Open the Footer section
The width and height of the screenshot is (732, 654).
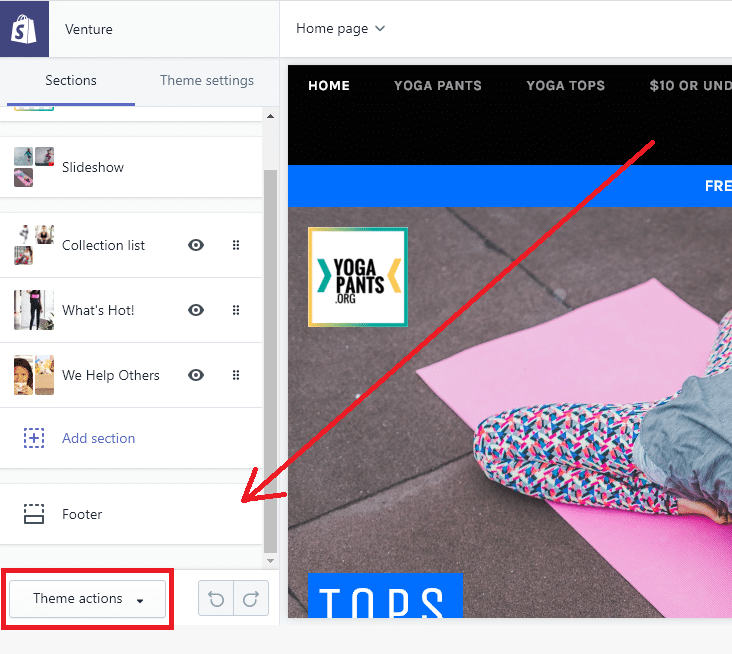pos(131,514)
